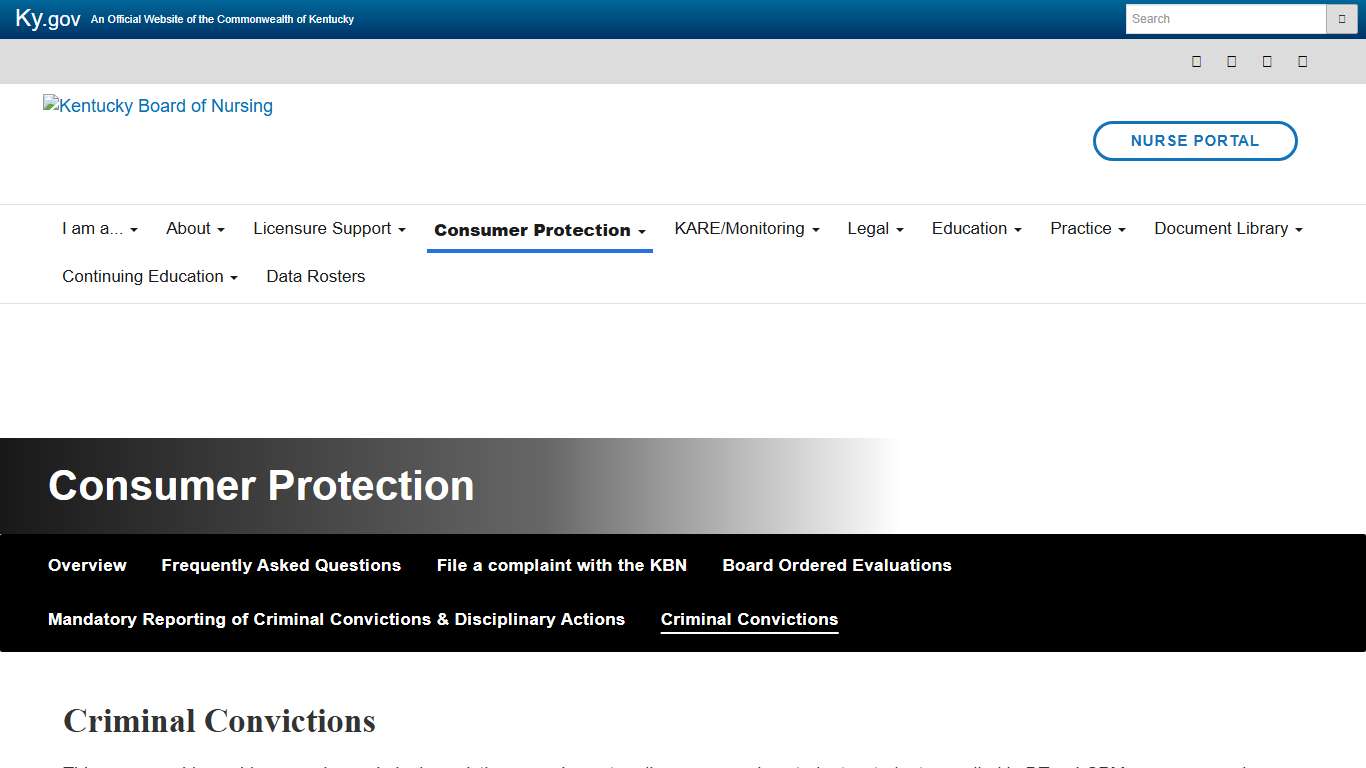The image size is (1366, 768).
Task: Expand the Legal dropdown menu
Action: coord(875,229)
